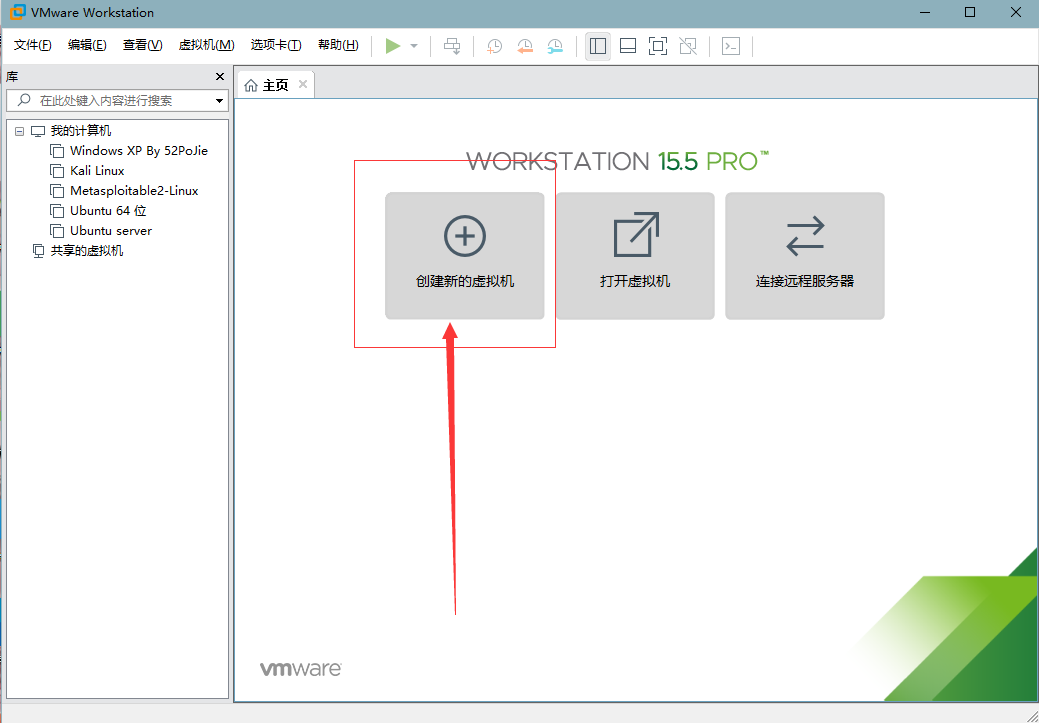Click the library search input field
This screenshot has height=723, width=1039.
(x=117, y=101)
